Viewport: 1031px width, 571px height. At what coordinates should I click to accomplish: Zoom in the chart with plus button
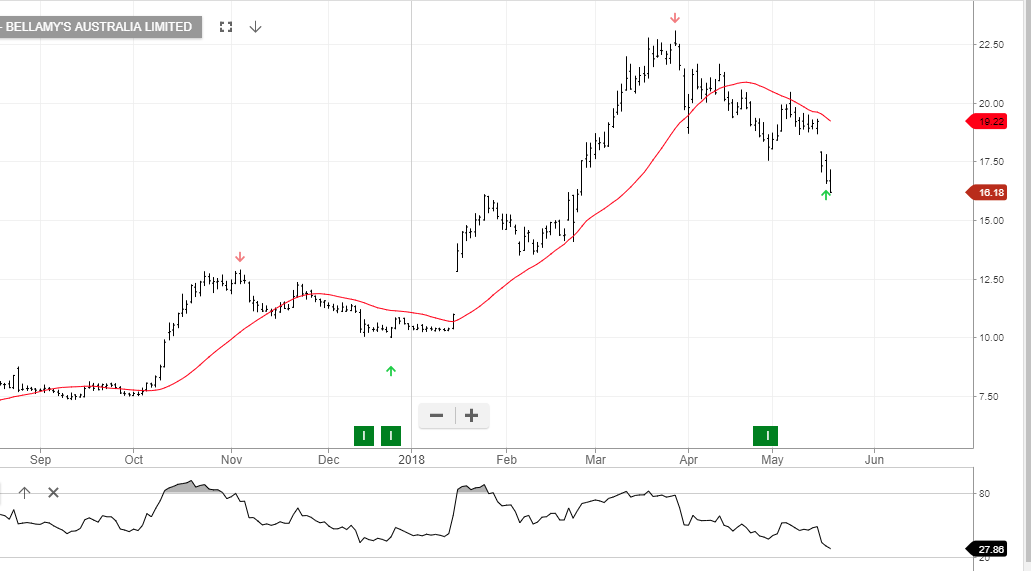pos(472,416)
